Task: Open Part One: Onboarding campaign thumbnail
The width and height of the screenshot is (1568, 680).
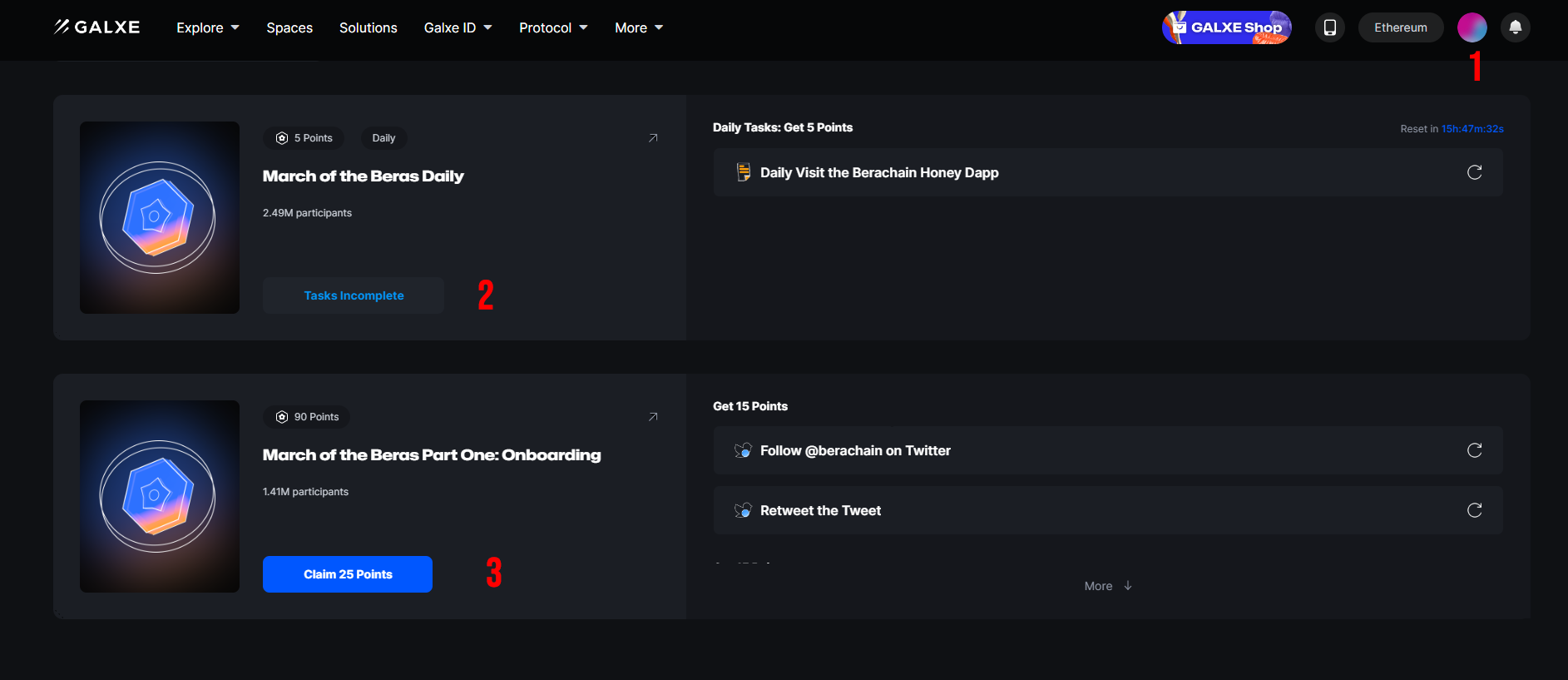Action: click(160, 497)
